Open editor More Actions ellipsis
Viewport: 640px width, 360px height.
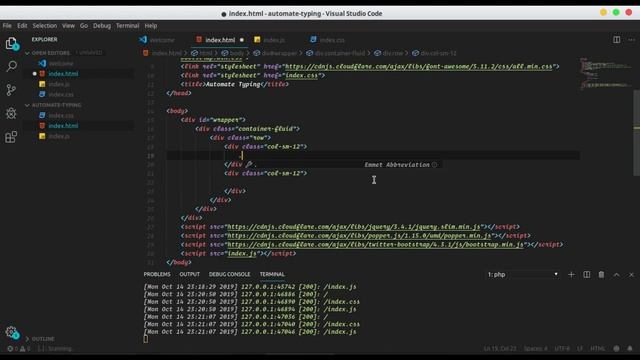[631, 40]
